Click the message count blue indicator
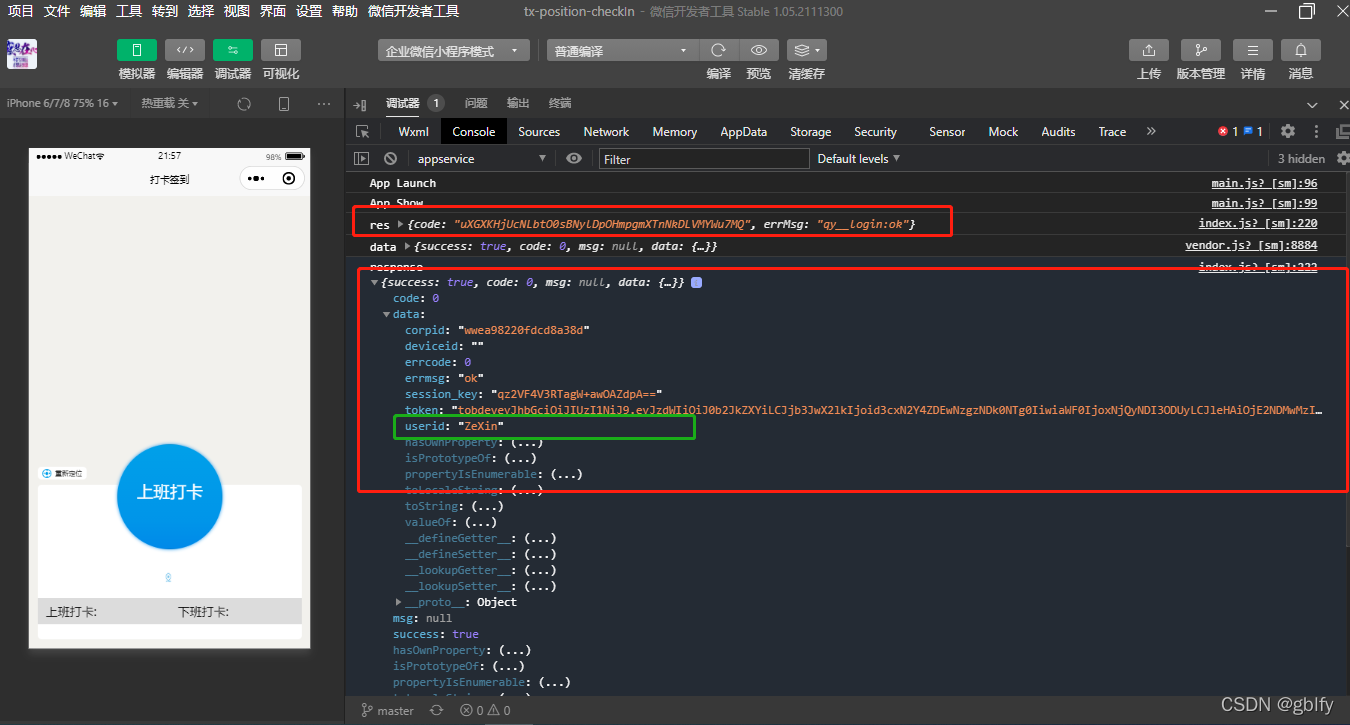 [x=1254, y=131]
